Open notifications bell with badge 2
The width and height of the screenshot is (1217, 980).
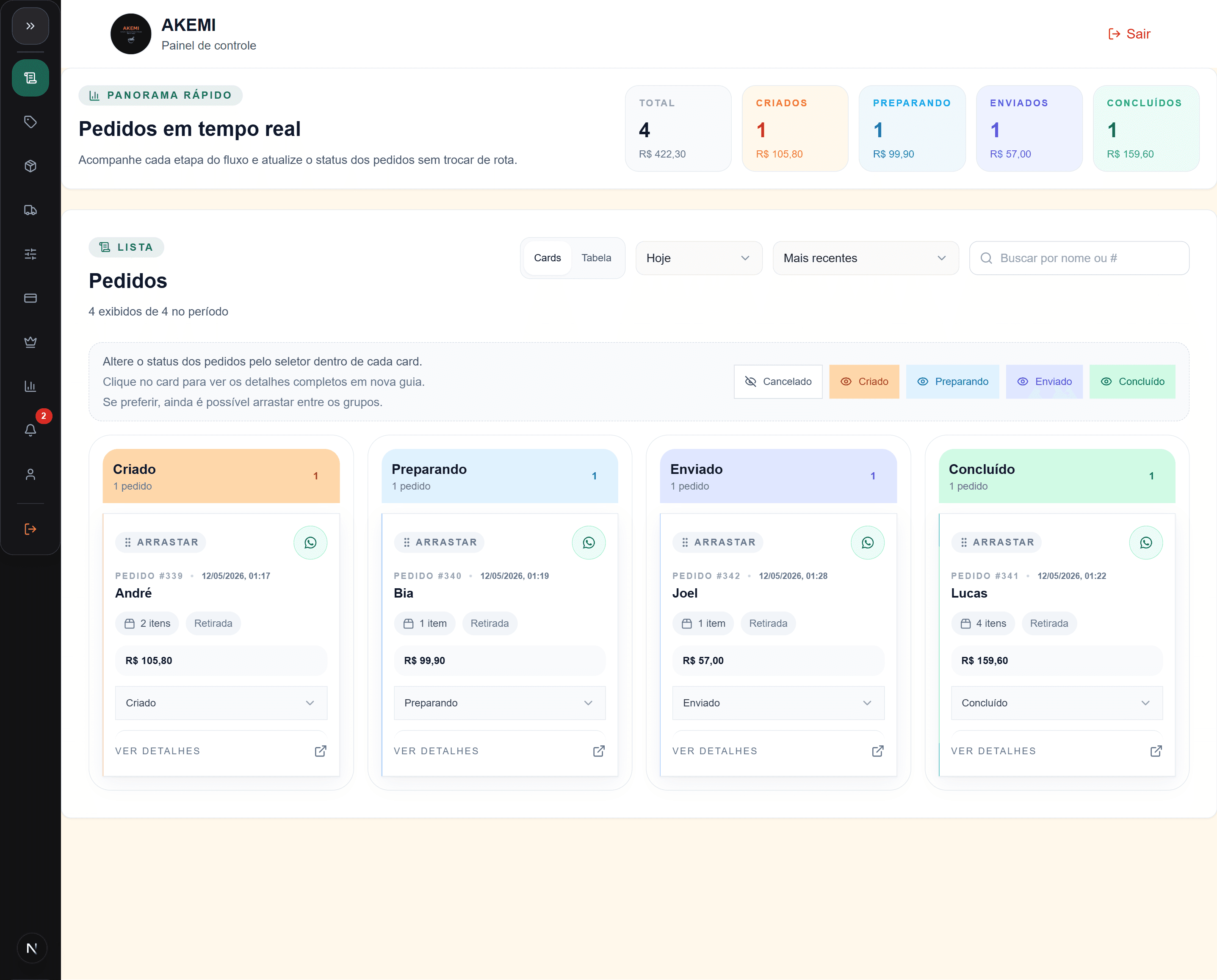point(30,430)
